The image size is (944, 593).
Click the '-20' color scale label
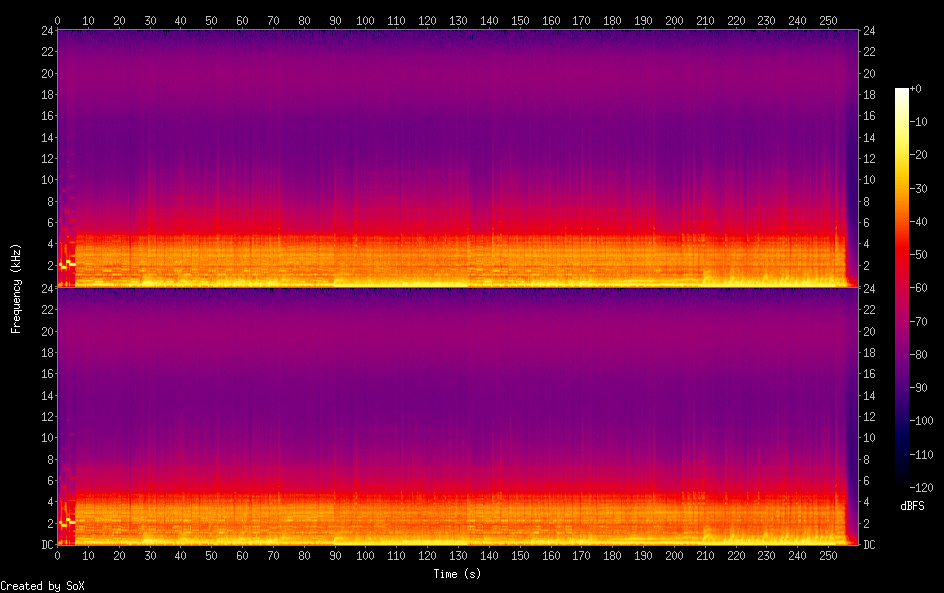coord(919,155)
